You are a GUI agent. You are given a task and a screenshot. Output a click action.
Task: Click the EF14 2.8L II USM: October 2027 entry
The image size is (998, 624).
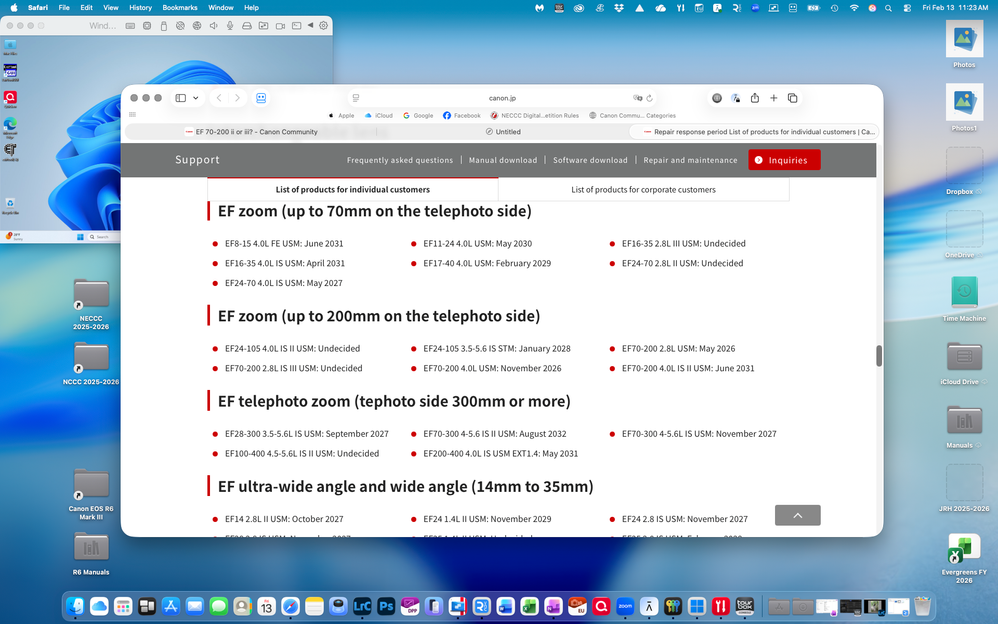(284, 519)
